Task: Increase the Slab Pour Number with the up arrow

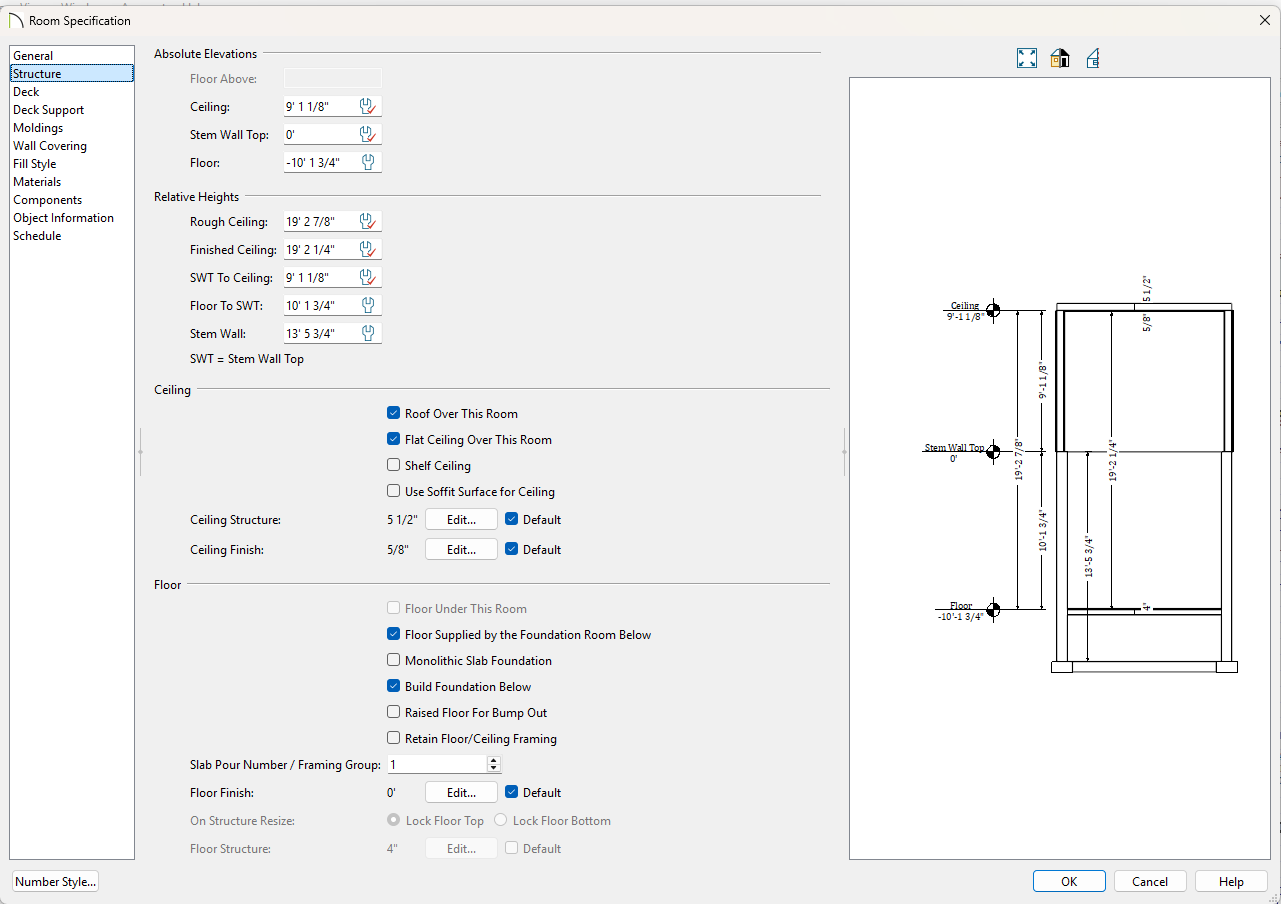Action: coord(493,760)
